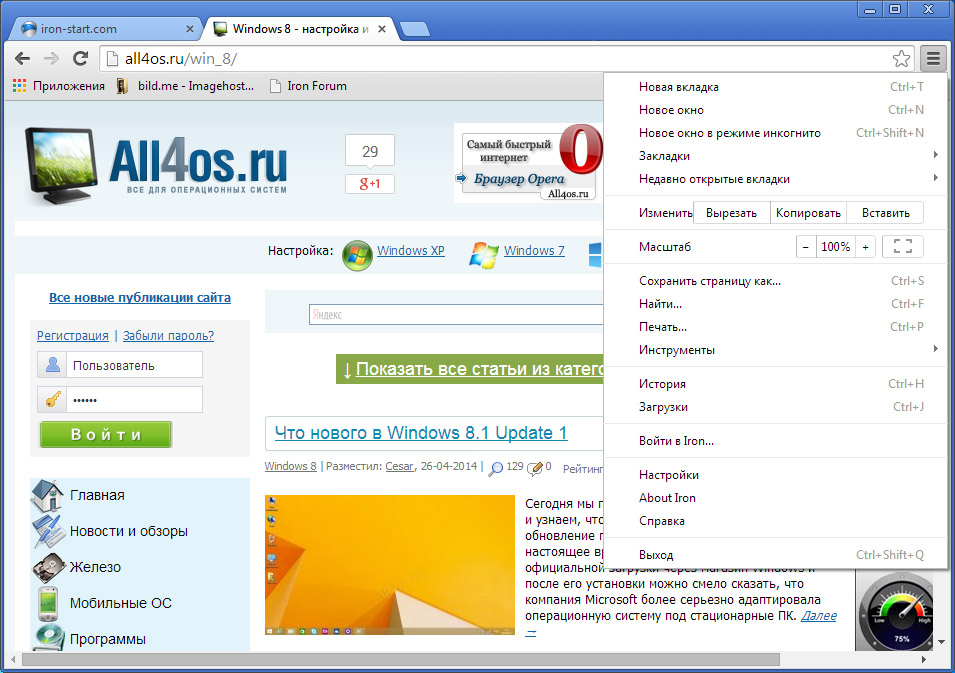Open Все новые публикации сайта link
This screenshot has width=955, height=673.
(140, 298)
